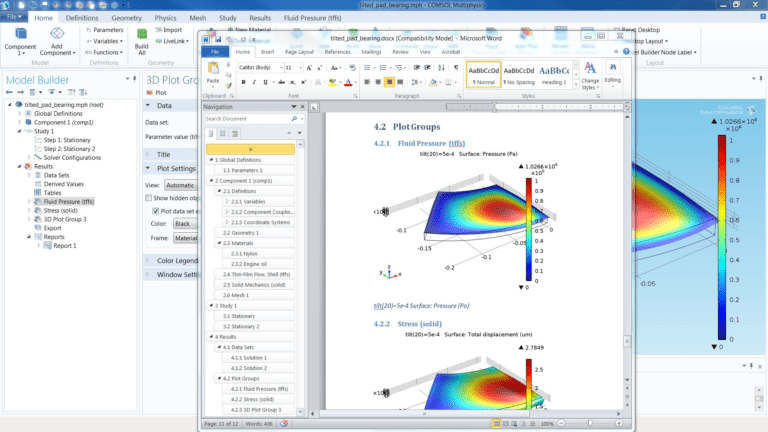Open Change Styles in Word ribbon
Screen dimensions: 768x432
(590, 74)
